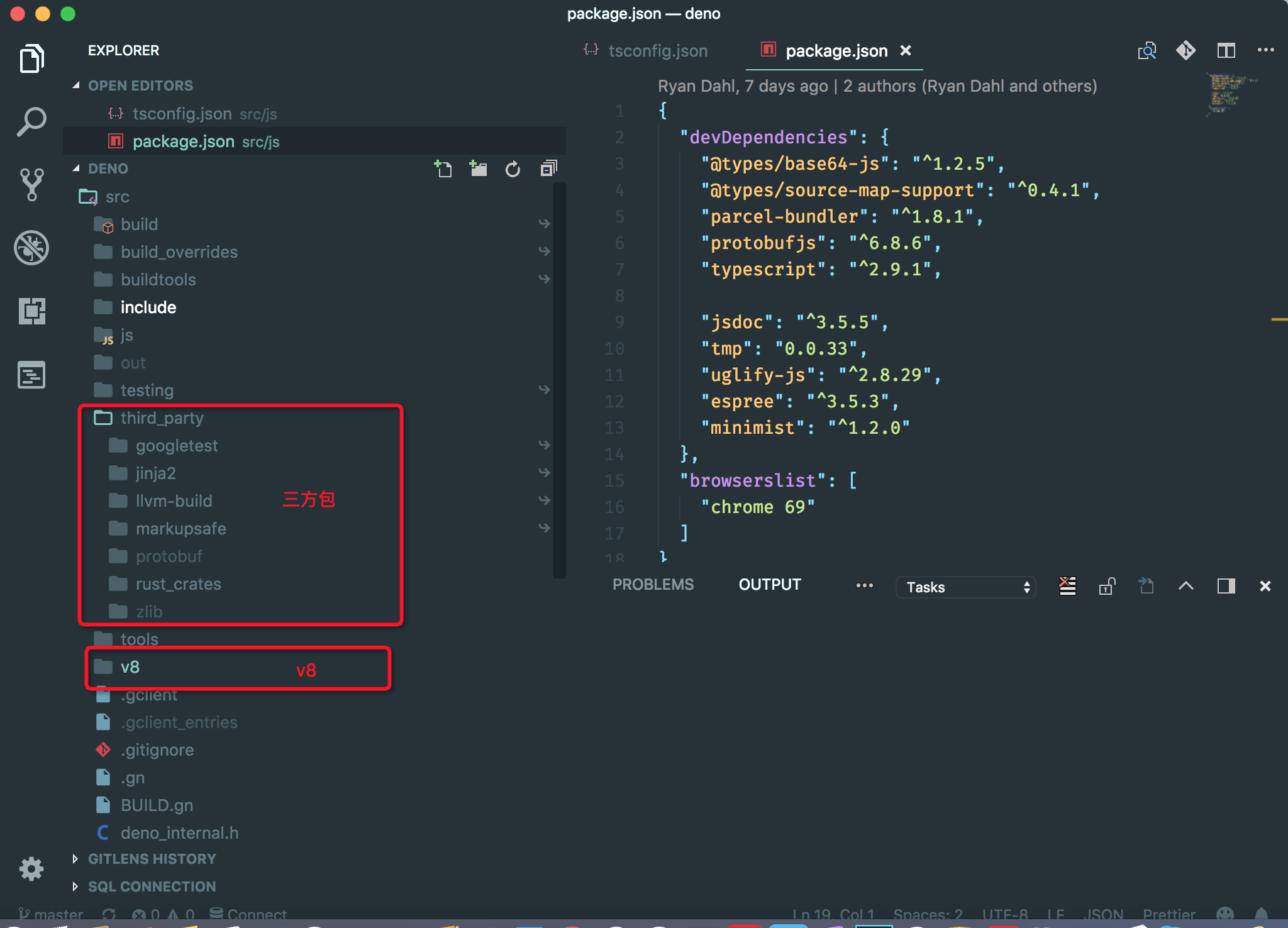Open the Debug view in activity bar
1288x928 pixels.
[31, 248]
